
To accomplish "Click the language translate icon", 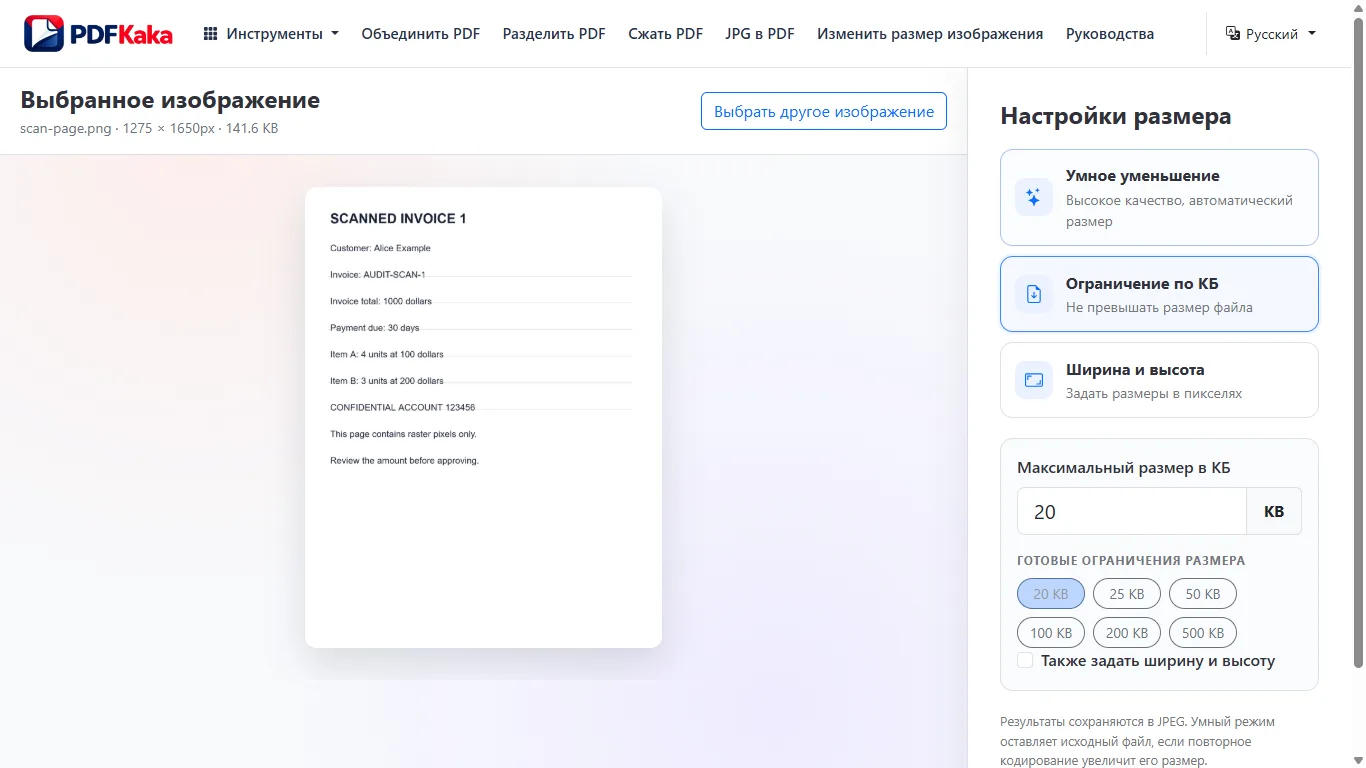I will 1233,34.
